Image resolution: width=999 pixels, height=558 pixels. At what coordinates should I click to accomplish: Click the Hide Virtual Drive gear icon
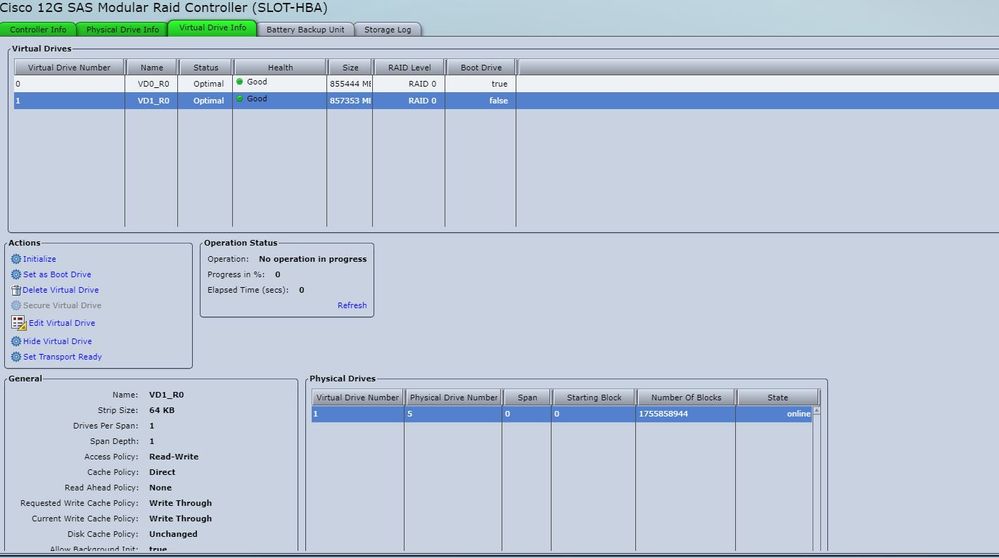click(x=16, y=341)
